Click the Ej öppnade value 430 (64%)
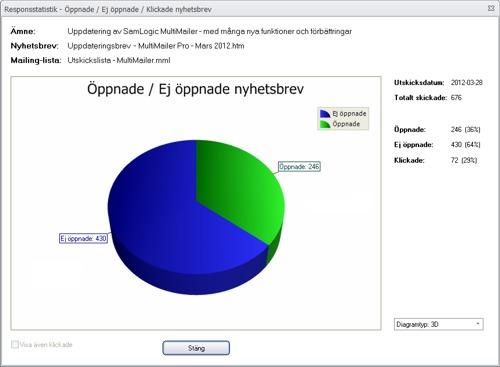Viewport: 500px width, 367px height. (466, 145)
